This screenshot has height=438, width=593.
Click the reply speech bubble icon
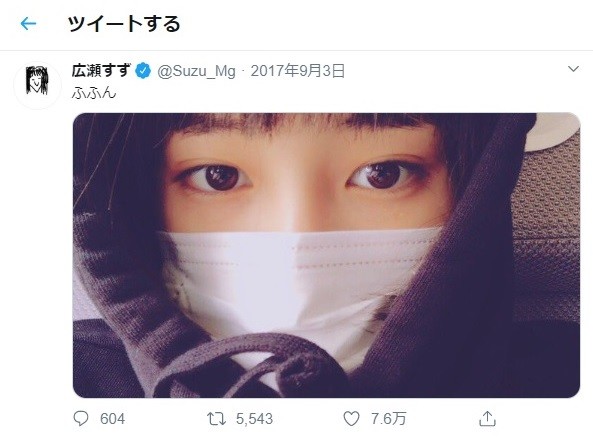pos(81,418)
